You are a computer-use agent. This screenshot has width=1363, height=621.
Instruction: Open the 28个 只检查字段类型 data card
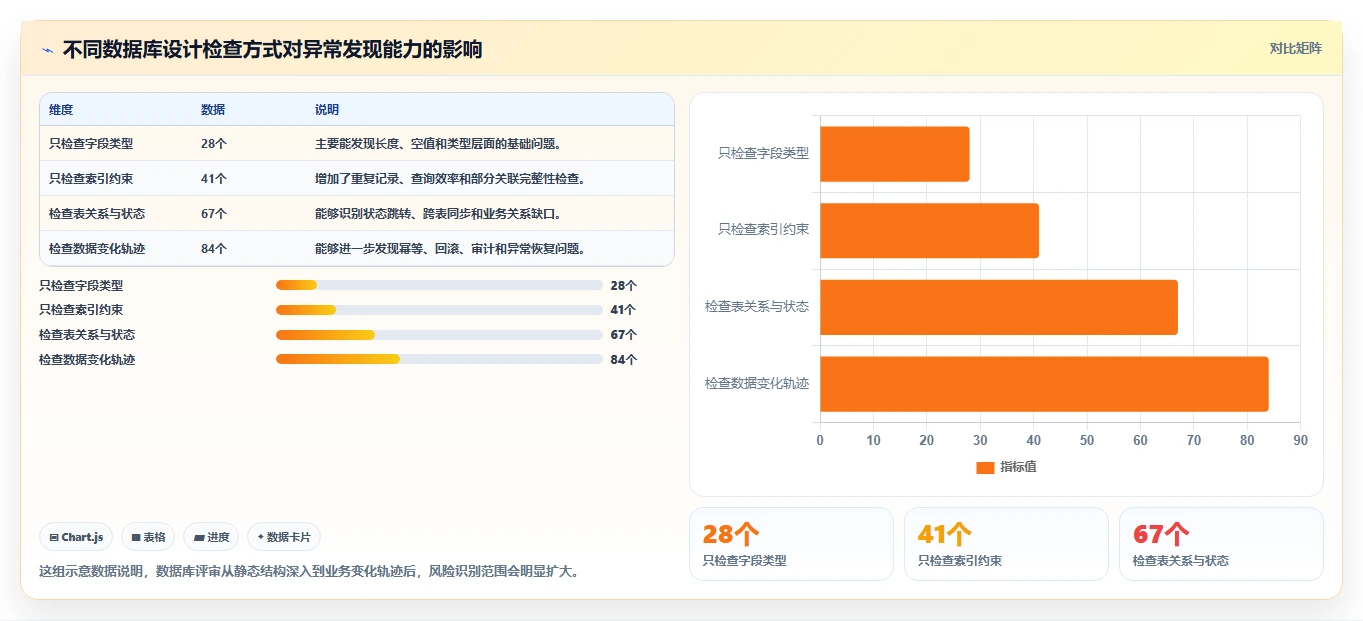point(791,544)
